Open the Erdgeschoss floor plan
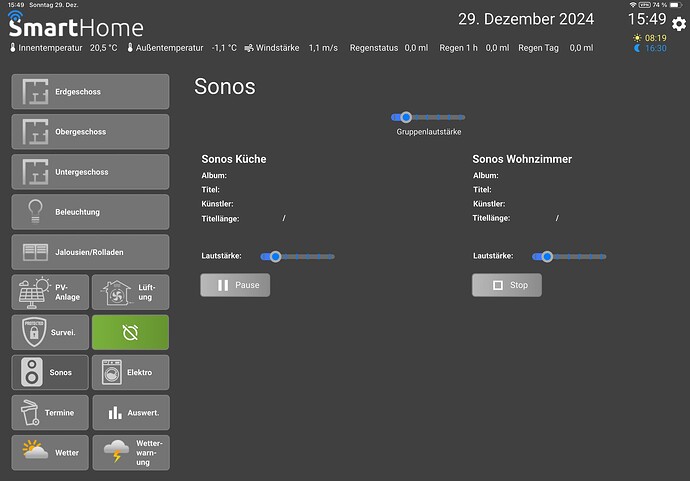 click(x=90, y=92)
